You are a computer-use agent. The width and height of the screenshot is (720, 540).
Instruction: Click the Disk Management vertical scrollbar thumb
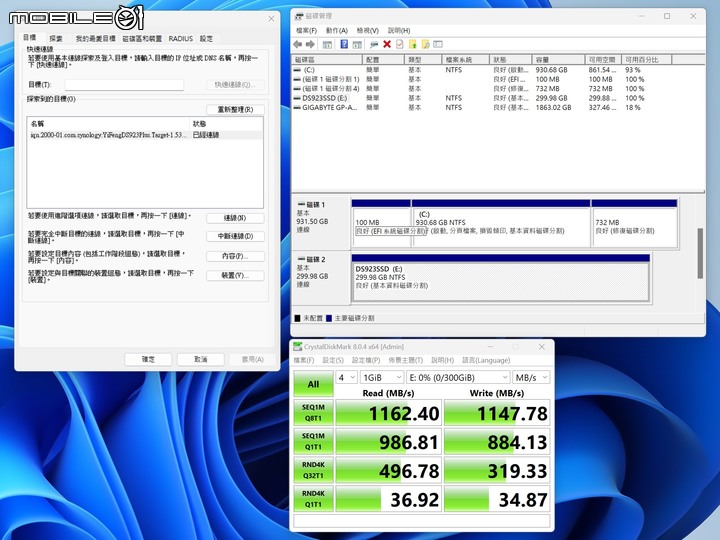[700, 253]
